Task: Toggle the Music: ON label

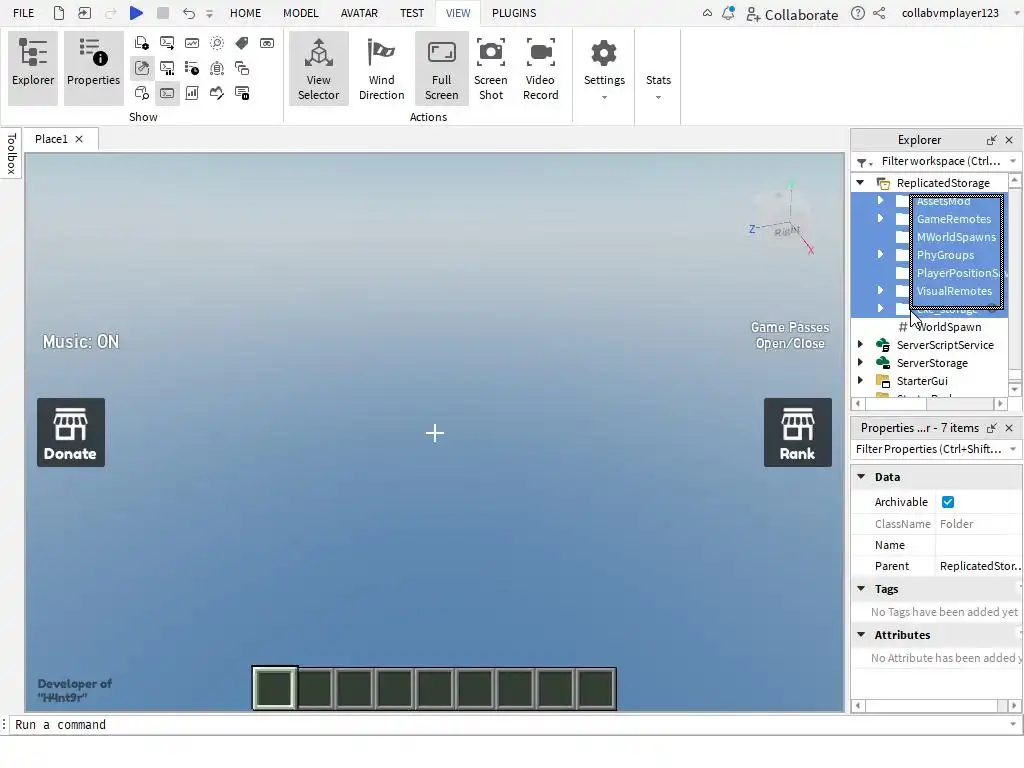Action: (x=81, y=342)
